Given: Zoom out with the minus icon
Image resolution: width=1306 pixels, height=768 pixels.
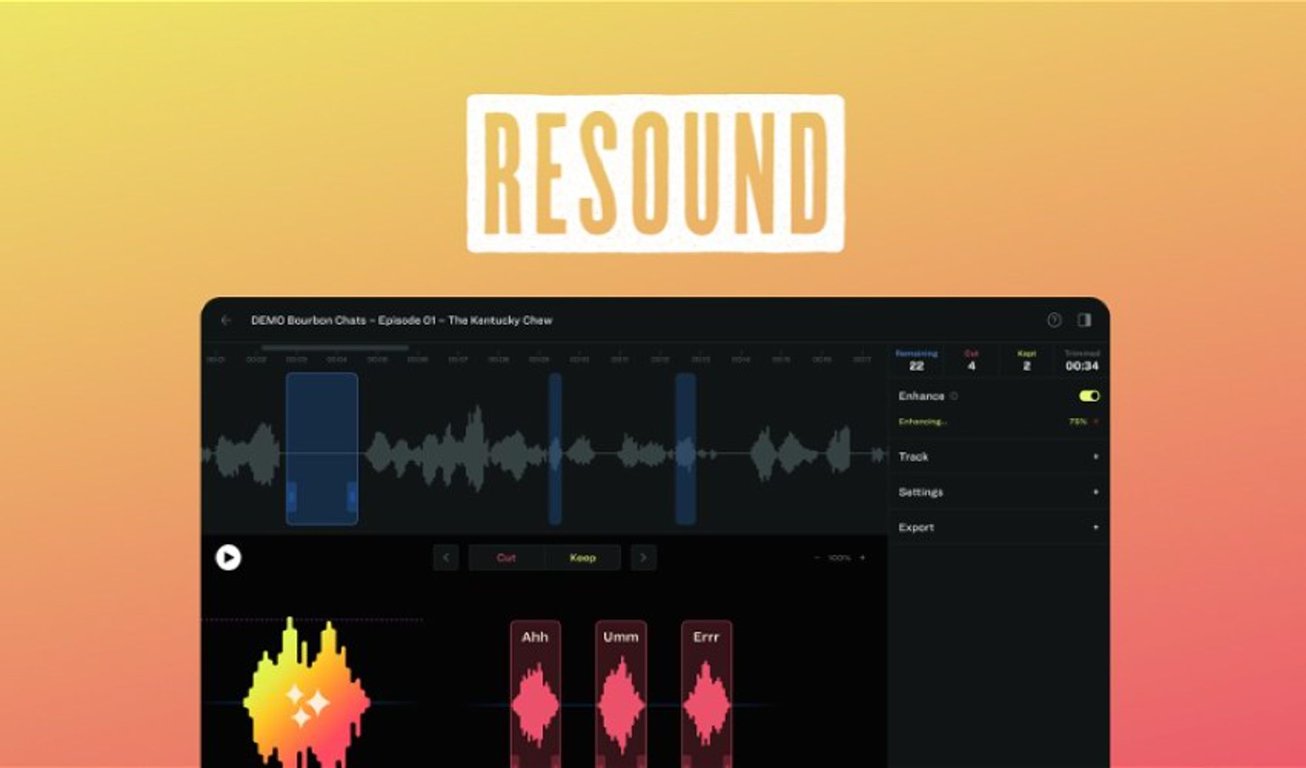Looking at the screenshot, I should pos(817,558).
